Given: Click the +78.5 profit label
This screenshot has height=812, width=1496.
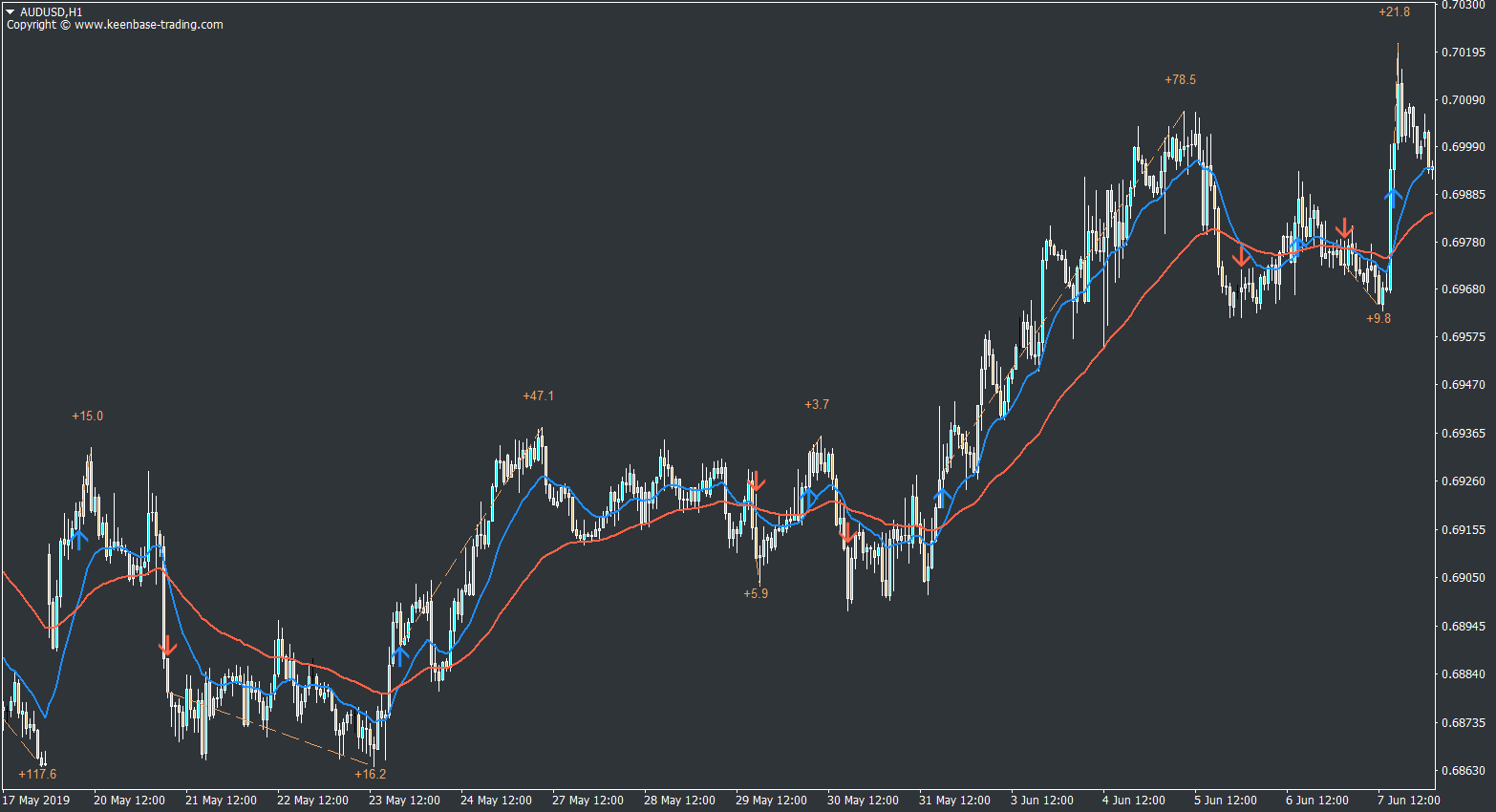Looking at the screenshot, I should tap(1180, 79).
